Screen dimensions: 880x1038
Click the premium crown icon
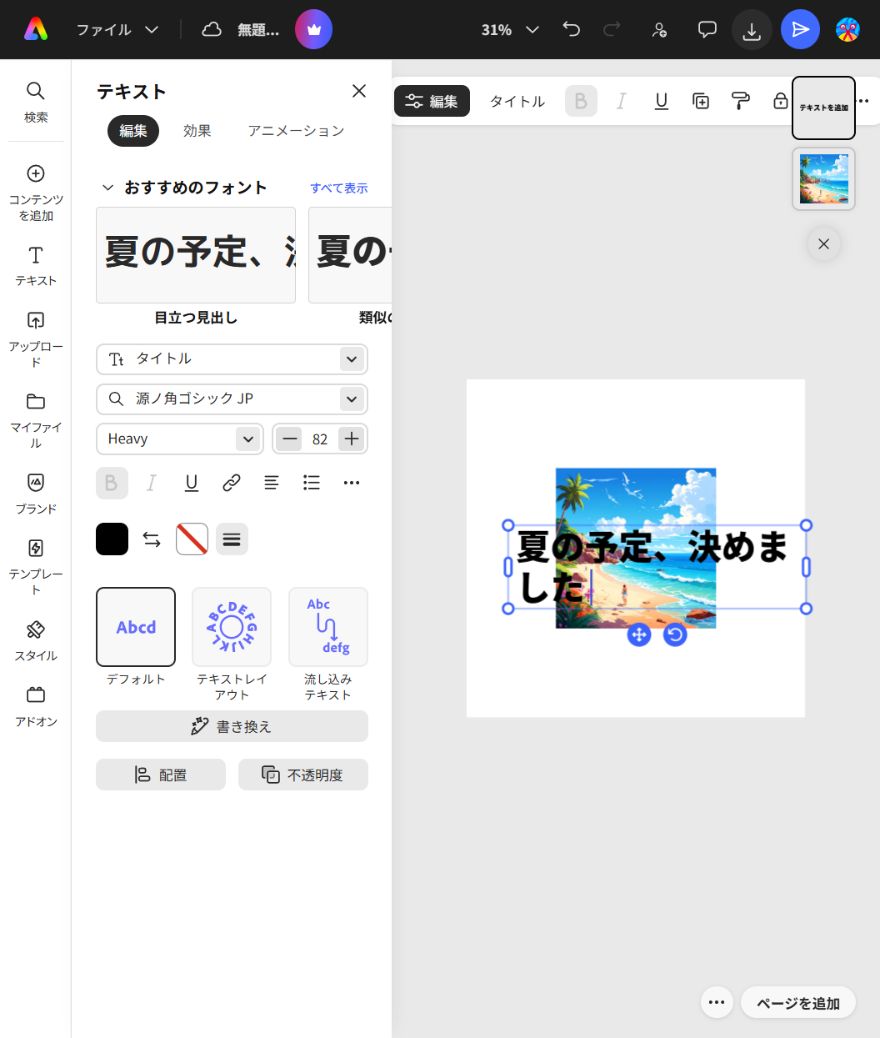point(313,29)
